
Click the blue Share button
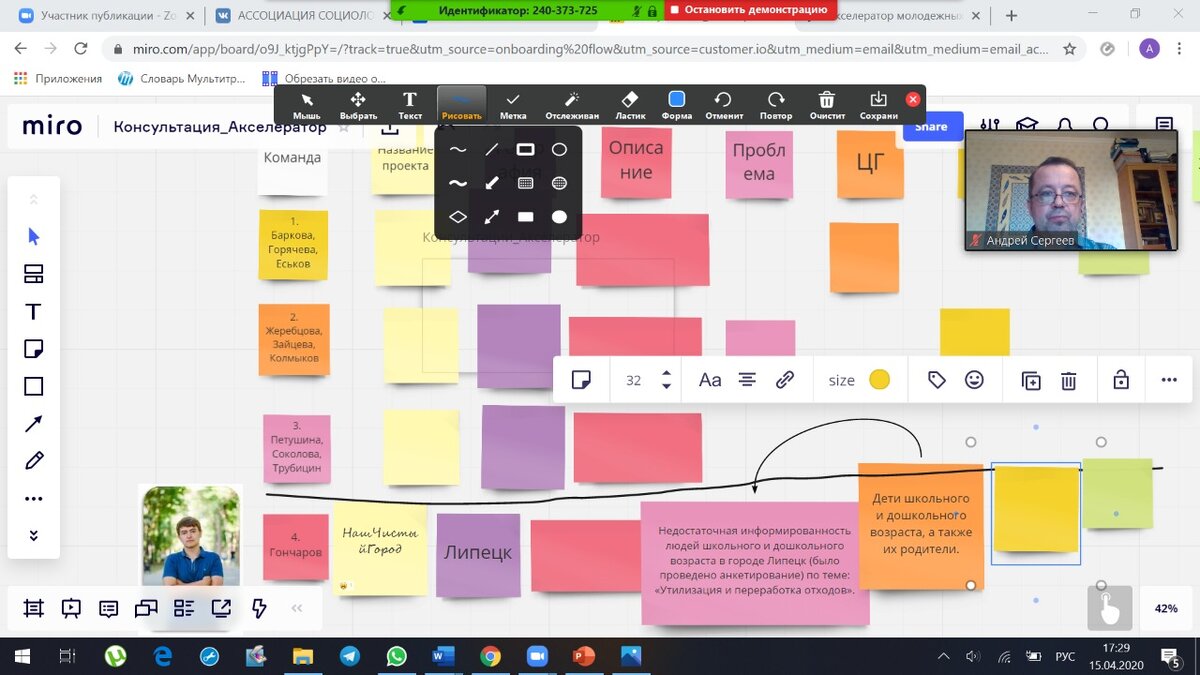point(931,127)
